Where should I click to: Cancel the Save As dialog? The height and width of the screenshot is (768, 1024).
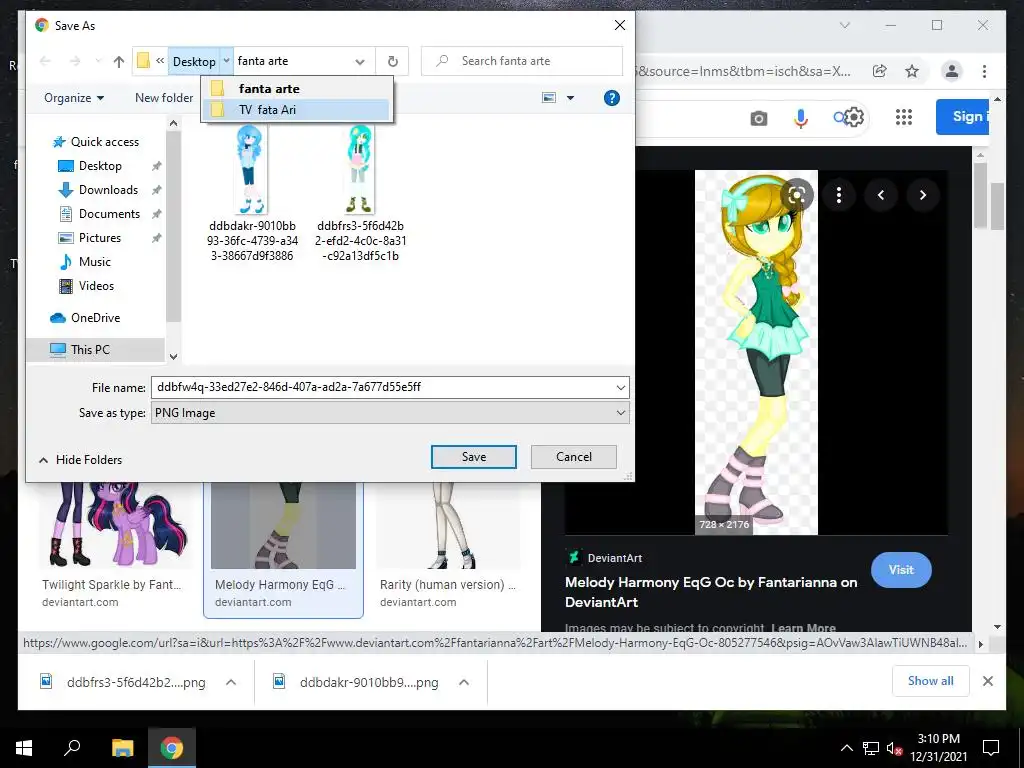573,457
